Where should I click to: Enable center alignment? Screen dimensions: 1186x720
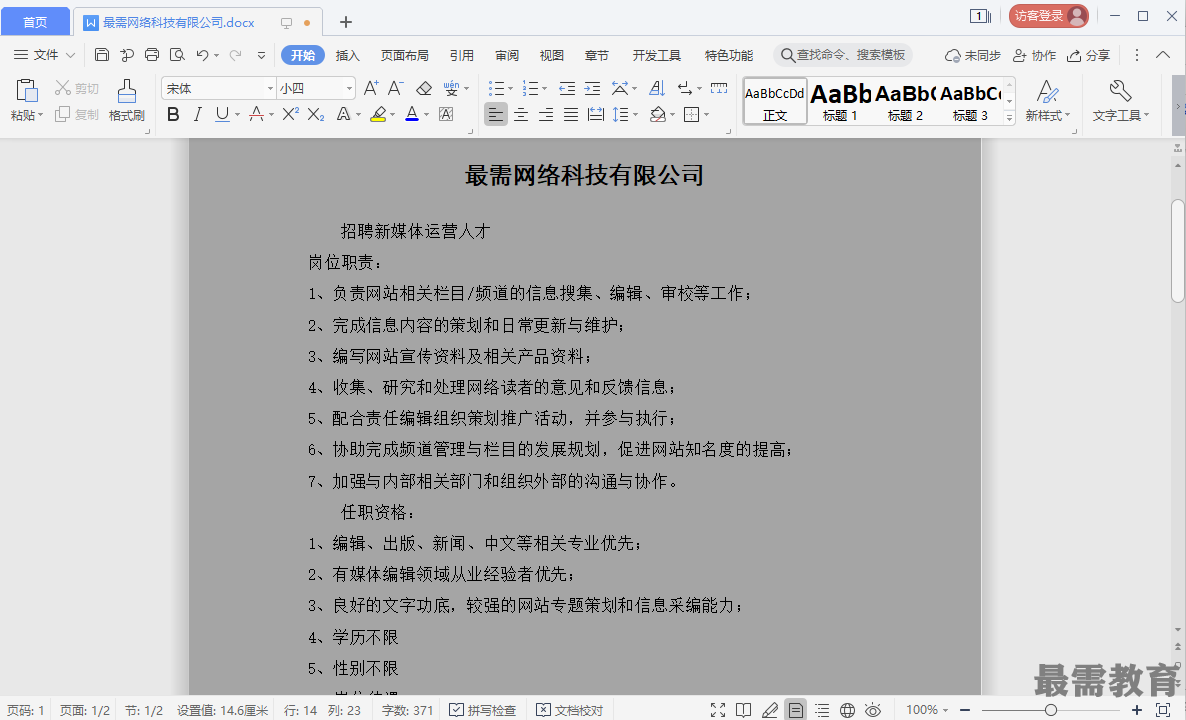[x=520, y=114]
